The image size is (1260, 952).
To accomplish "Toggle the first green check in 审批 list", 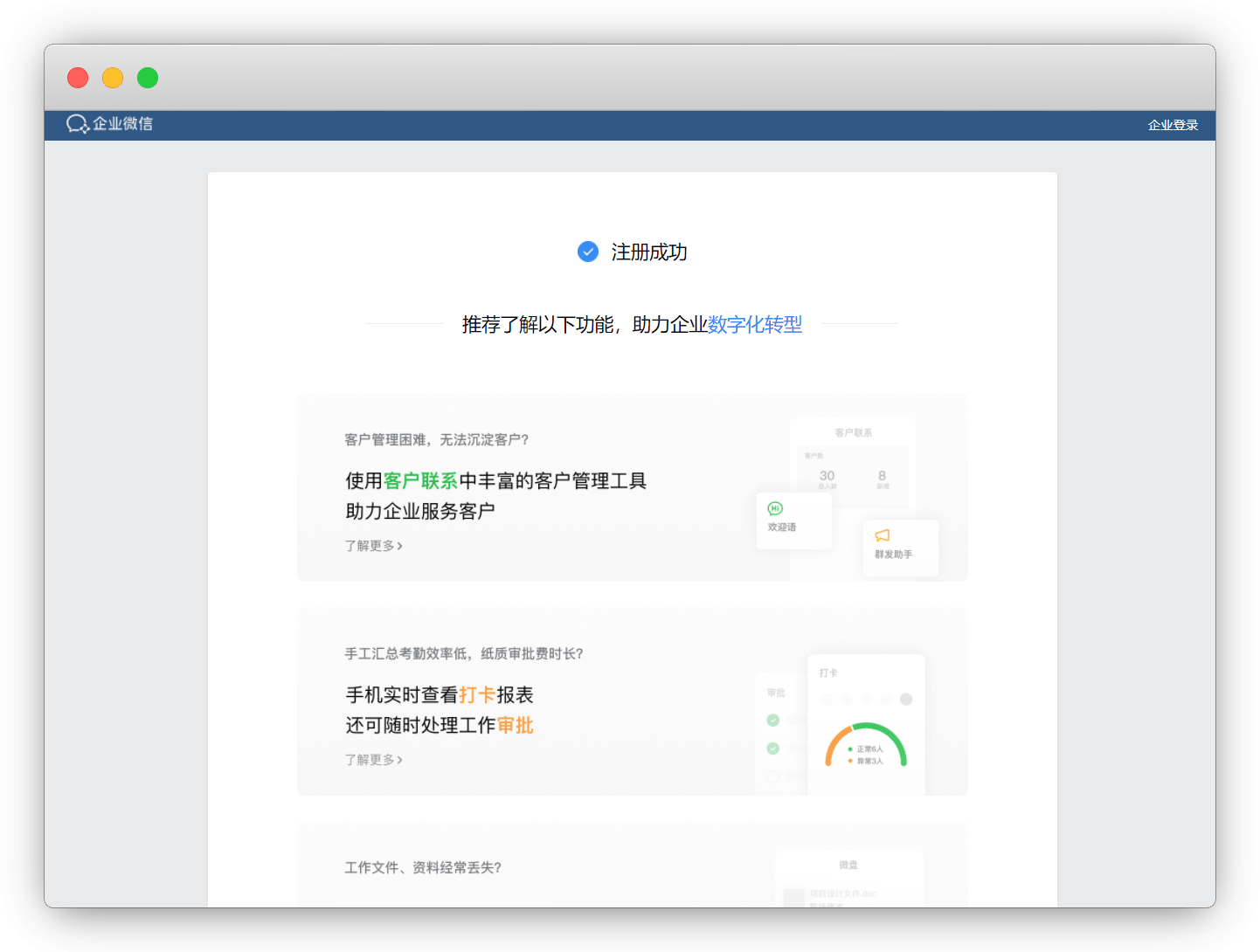I will pos(773,721).
